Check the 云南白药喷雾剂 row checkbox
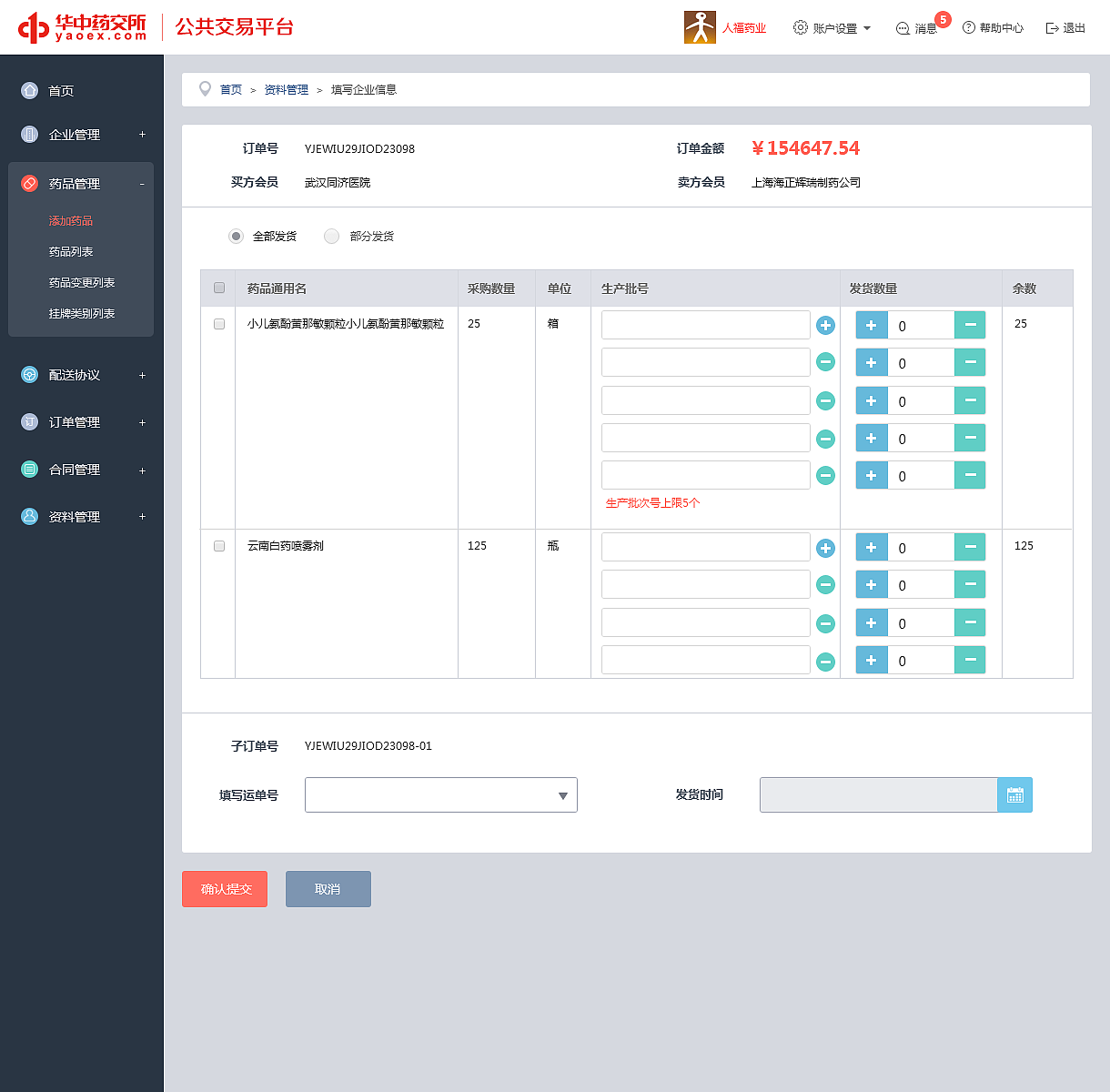This screenshot has height=1092, width=1110. pyautogui.click(x=219, y=546)
